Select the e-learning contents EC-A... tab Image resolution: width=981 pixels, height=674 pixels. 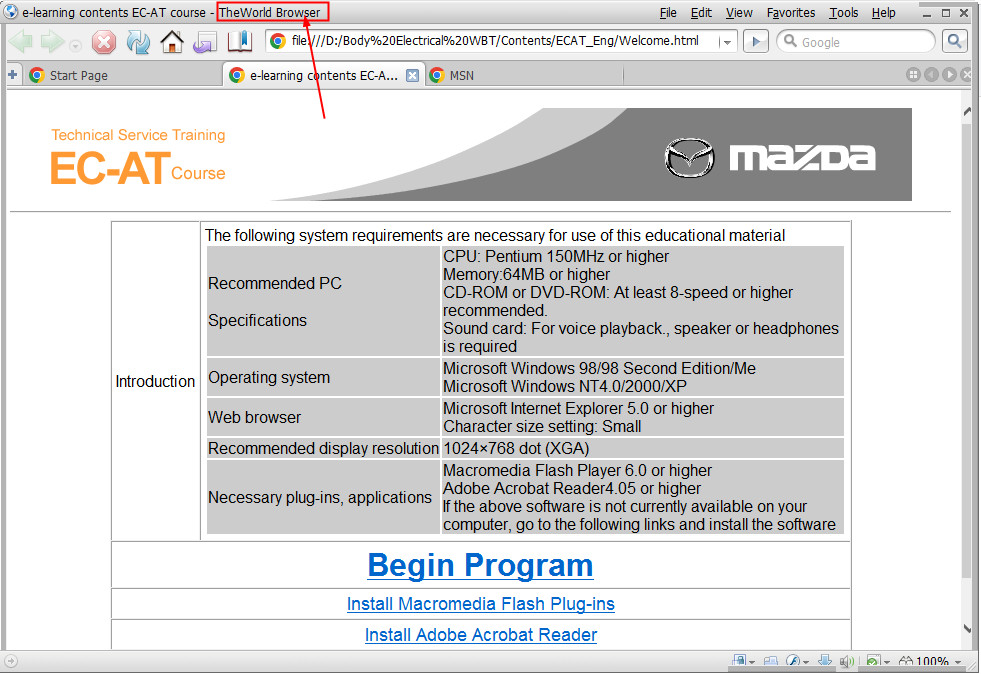pyautogui.click(x=323, y=75)
